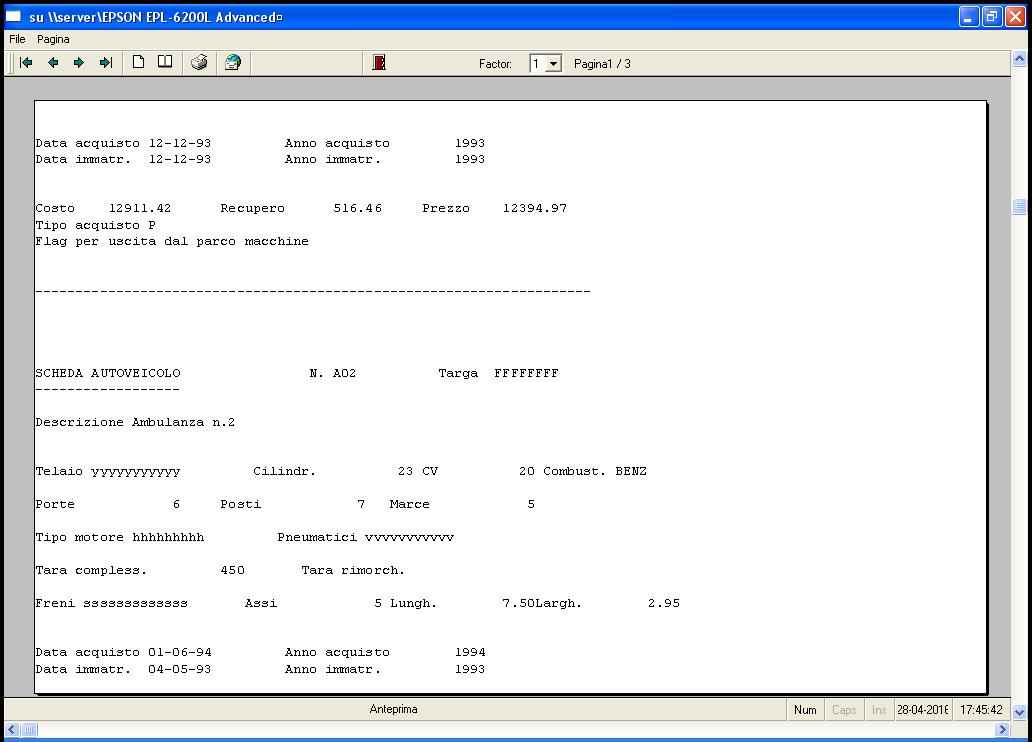Click the Prezzo value 12394.97
The height and width of the screenshot is (742, 1032).
535,209
